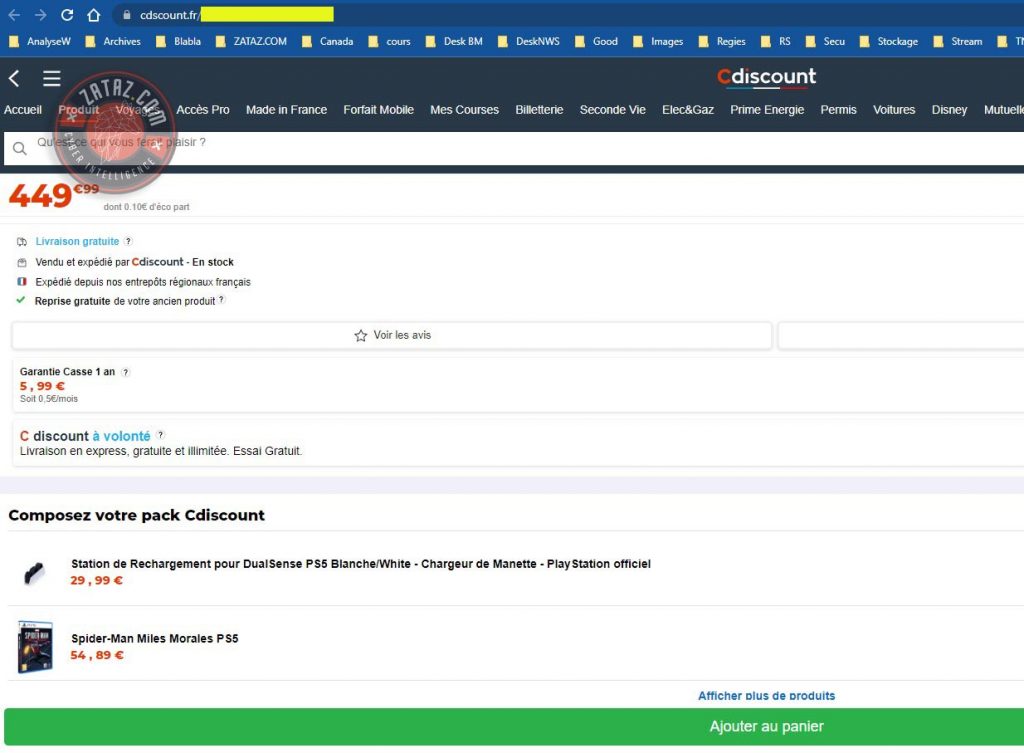Open the Canada bookmark folder
The image size is (1024, 753).
(x=327, y=41)
